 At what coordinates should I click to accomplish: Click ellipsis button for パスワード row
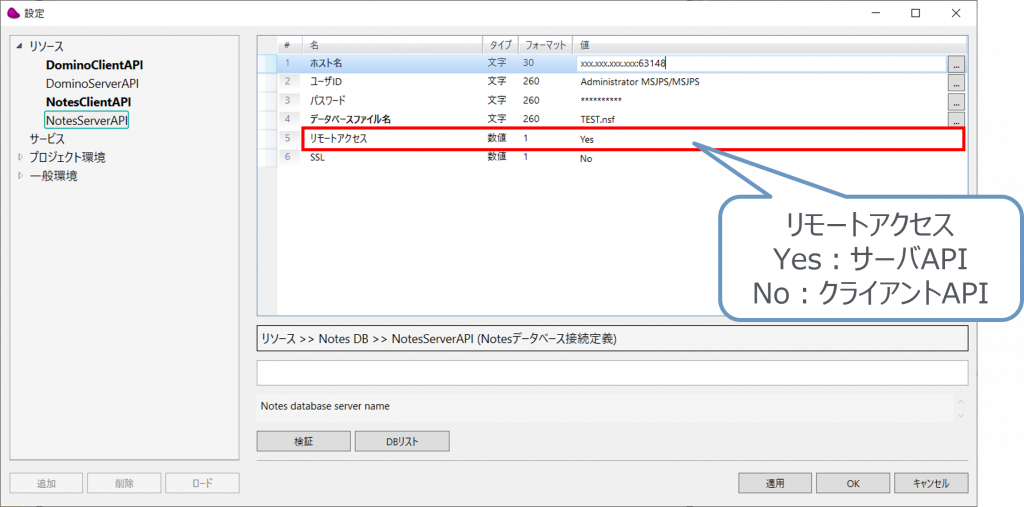click(956, 101)
